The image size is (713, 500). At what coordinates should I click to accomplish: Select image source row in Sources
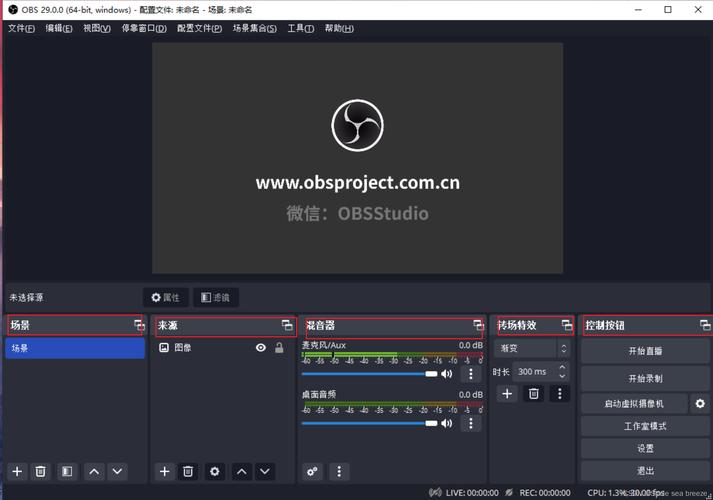click(224, 348)
